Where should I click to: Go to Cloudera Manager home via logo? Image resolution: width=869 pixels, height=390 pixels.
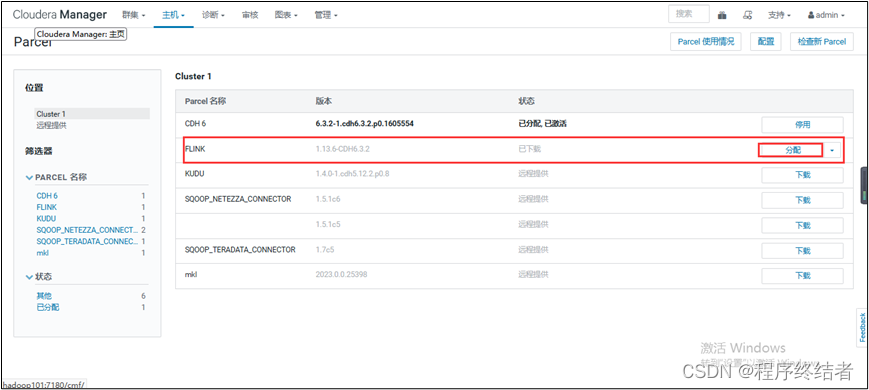pos(60,15)
